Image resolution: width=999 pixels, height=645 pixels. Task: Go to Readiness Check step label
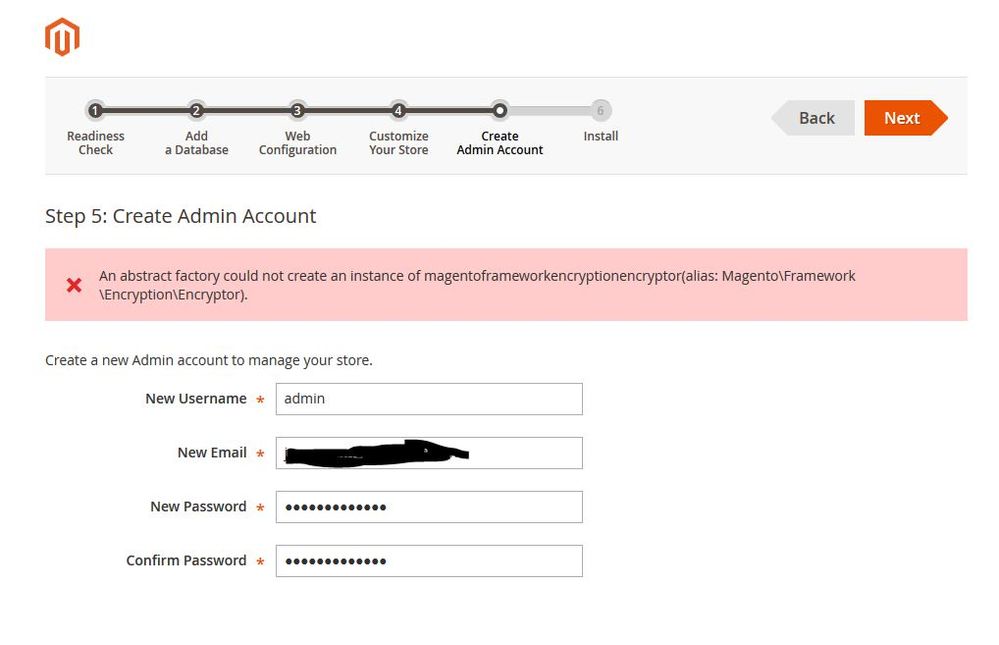pos(96,143)
